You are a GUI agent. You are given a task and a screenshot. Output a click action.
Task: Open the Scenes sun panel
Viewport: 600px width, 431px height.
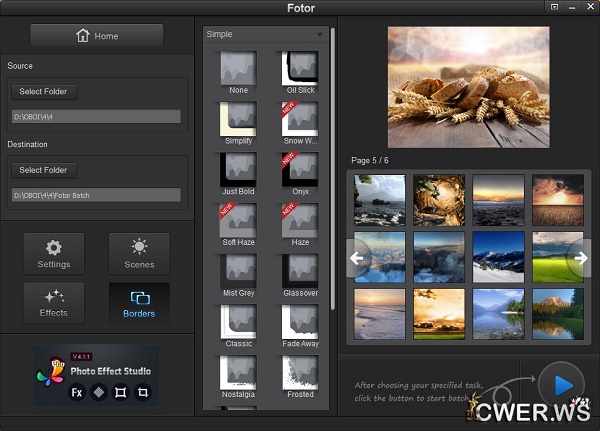(139, 253)
